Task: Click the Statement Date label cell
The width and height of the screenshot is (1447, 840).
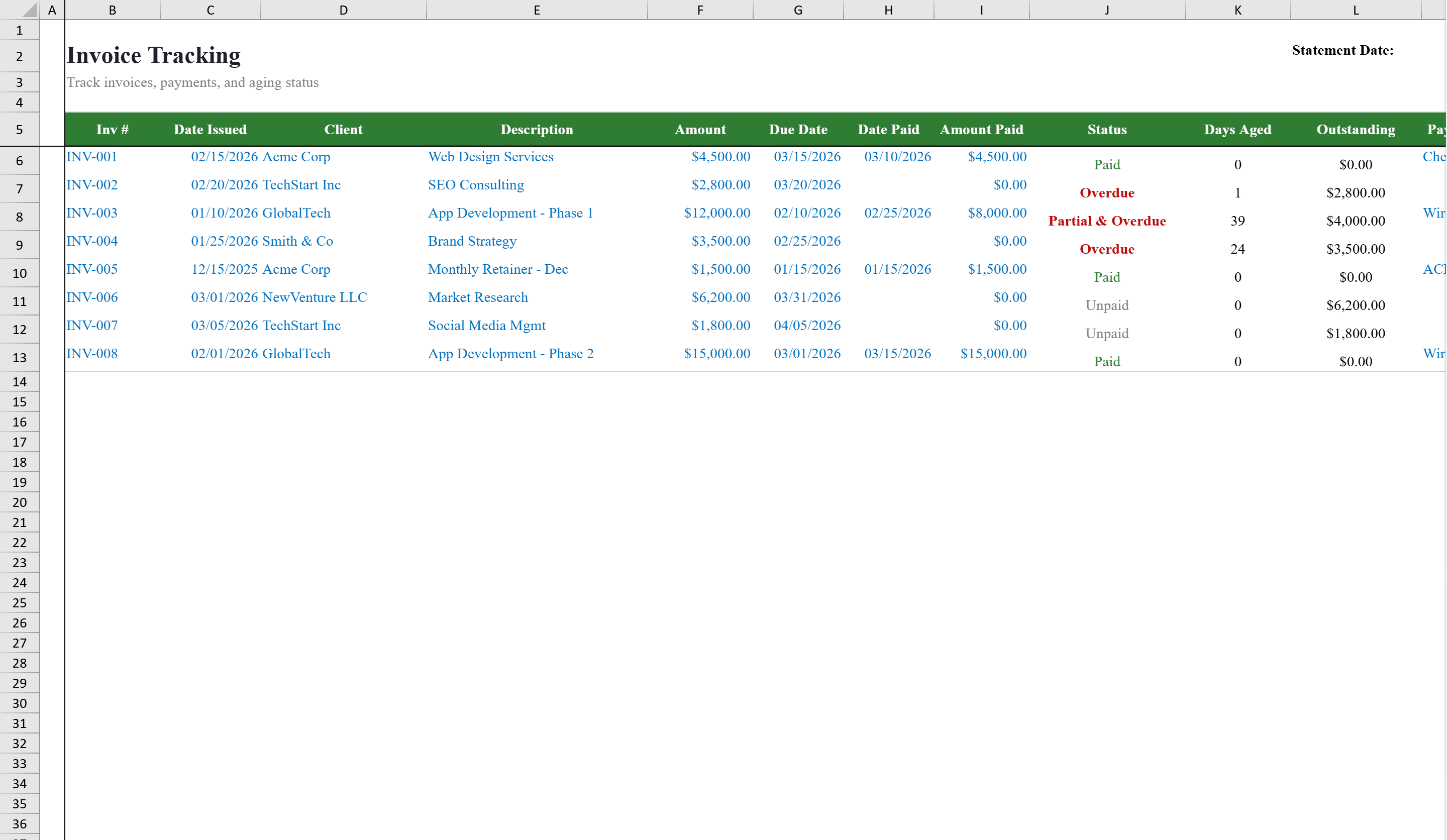Action: (1342, 50)
